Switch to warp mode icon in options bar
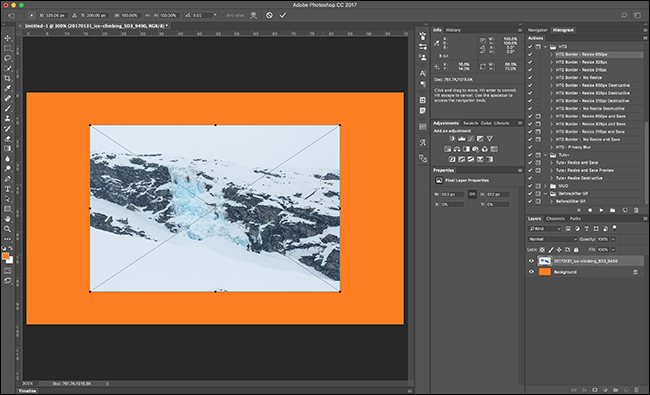This screenshot has height=395, width=650. pos(253,15)
